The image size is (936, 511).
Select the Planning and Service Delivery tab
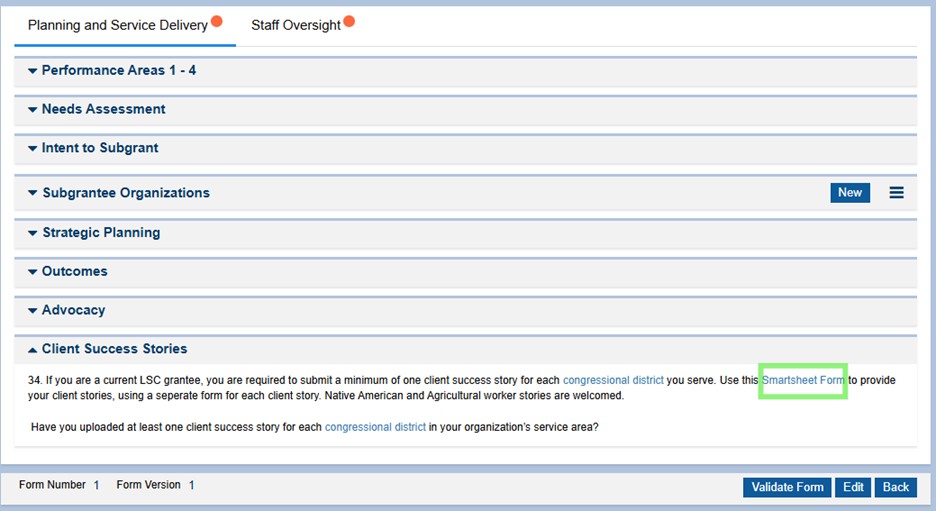pyautogui.click(x=117, y=25)
